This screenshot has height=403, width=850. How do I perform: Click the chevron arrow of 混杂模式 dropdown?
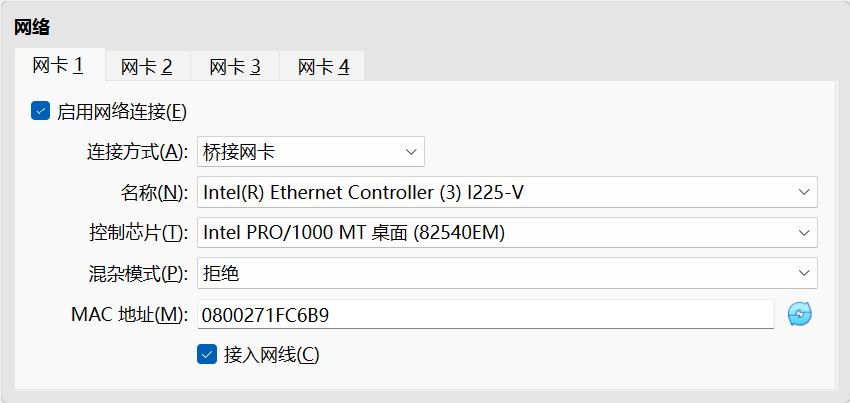803,273
